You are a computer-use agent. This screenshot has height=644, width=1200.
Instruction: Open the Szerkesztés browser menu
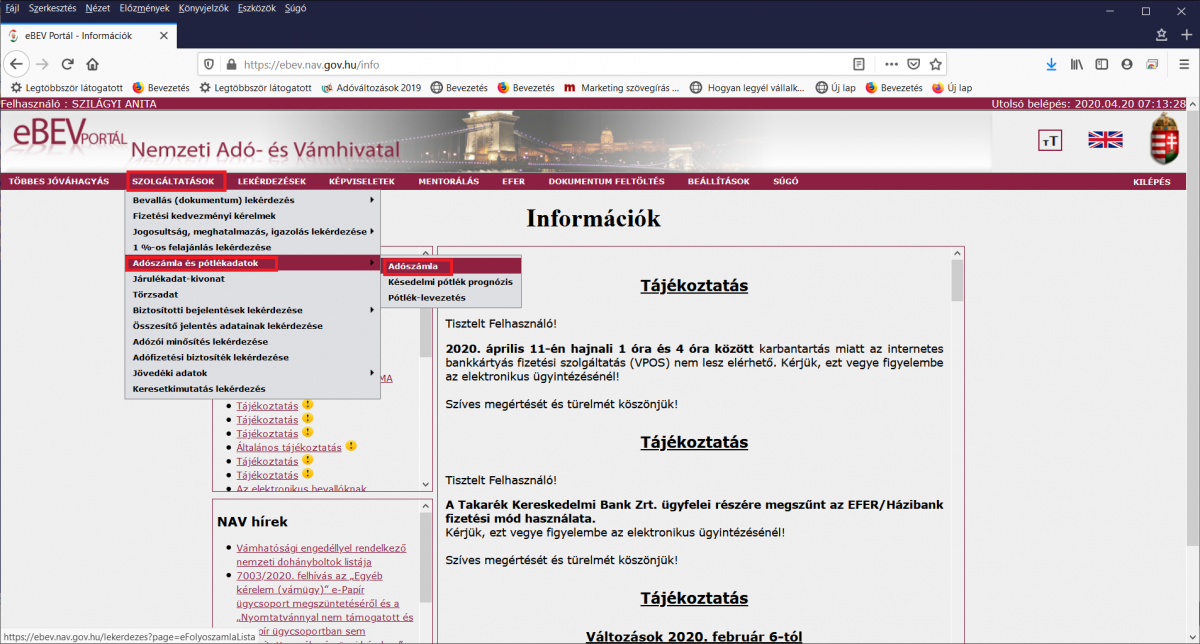point(52,8)
